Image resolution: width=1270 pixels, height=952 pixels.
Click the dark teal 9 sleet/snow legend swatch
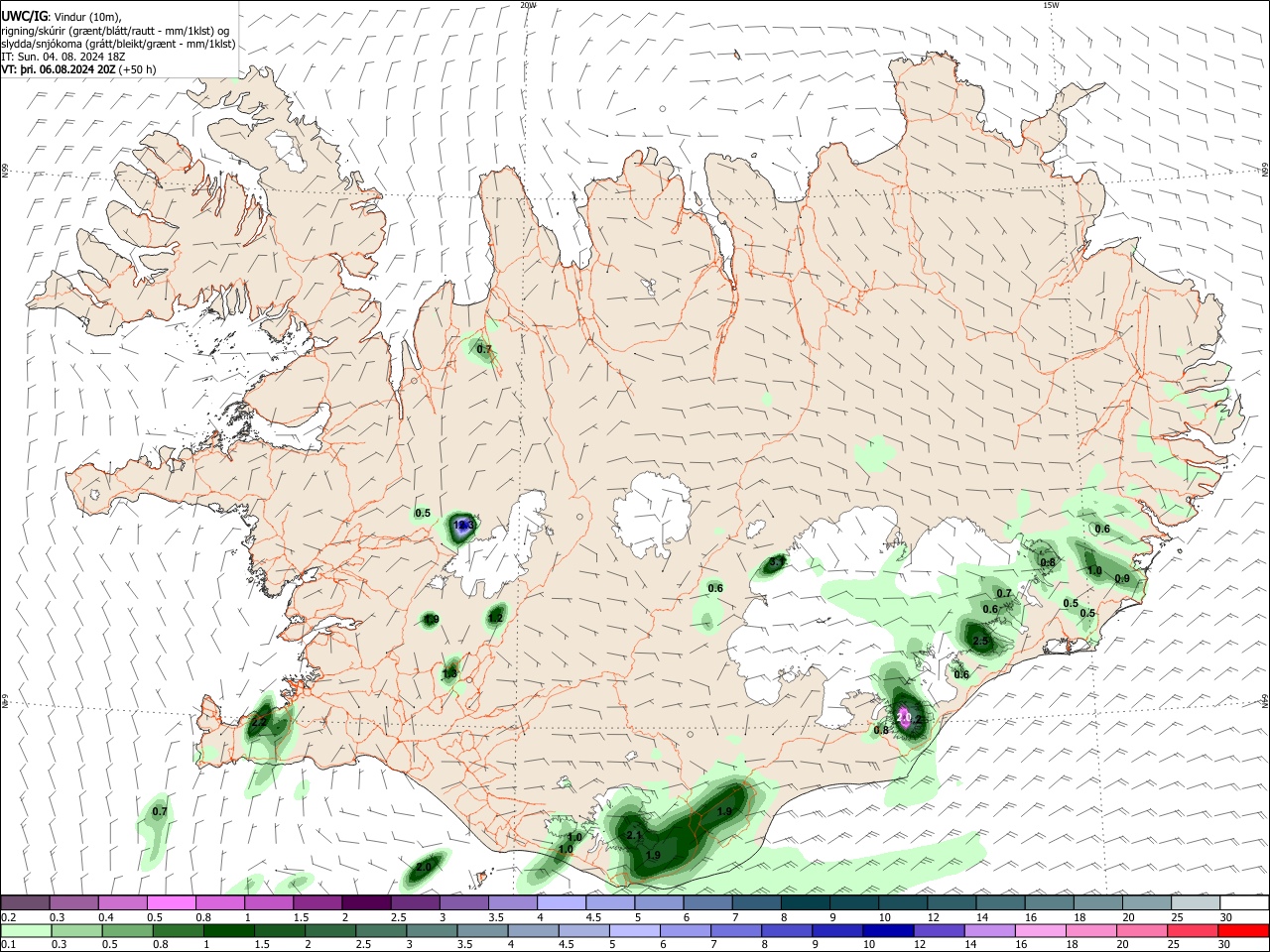pos(854,903)
